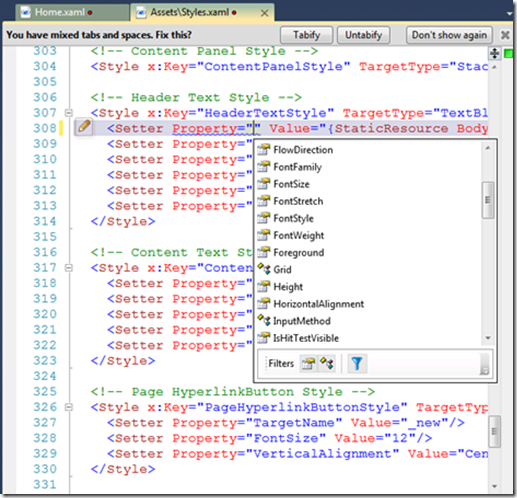Viewport: 517px width, 498px height.
Task: Toggle the blue funnel filter button
Action: (357, 363)
